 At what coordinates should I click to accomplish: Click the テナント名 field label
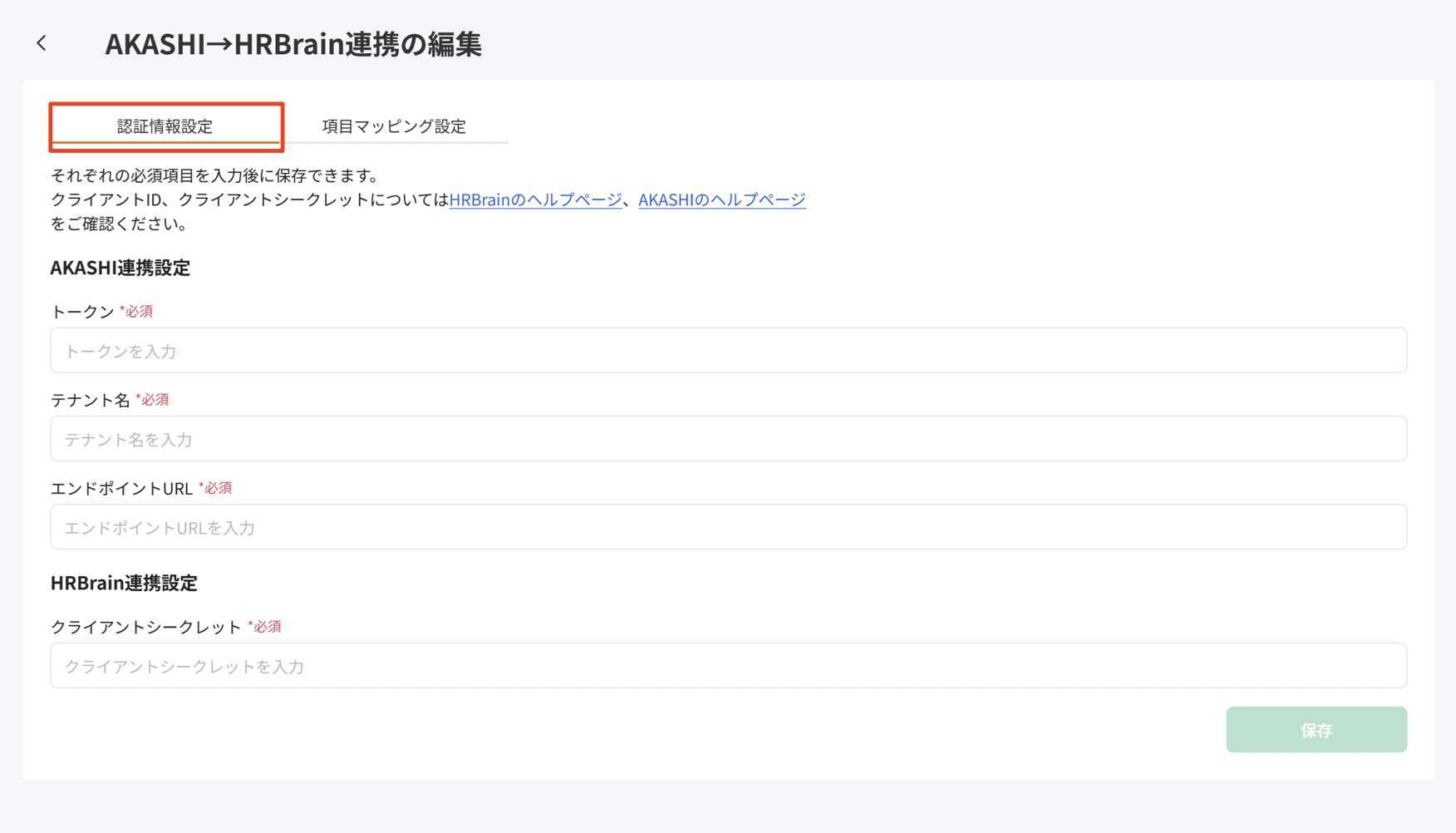90,400
